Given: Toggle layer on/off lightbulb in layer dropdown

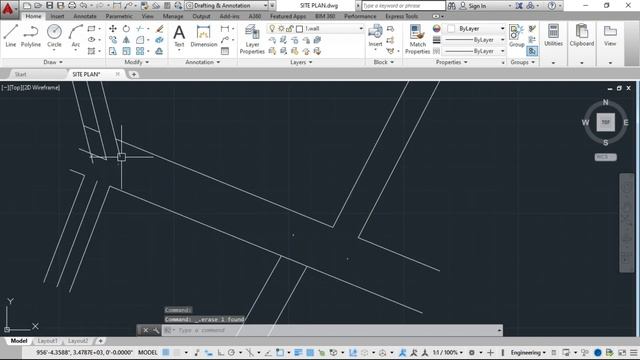Looking at the screenshot, I should (x=272, y=29).
